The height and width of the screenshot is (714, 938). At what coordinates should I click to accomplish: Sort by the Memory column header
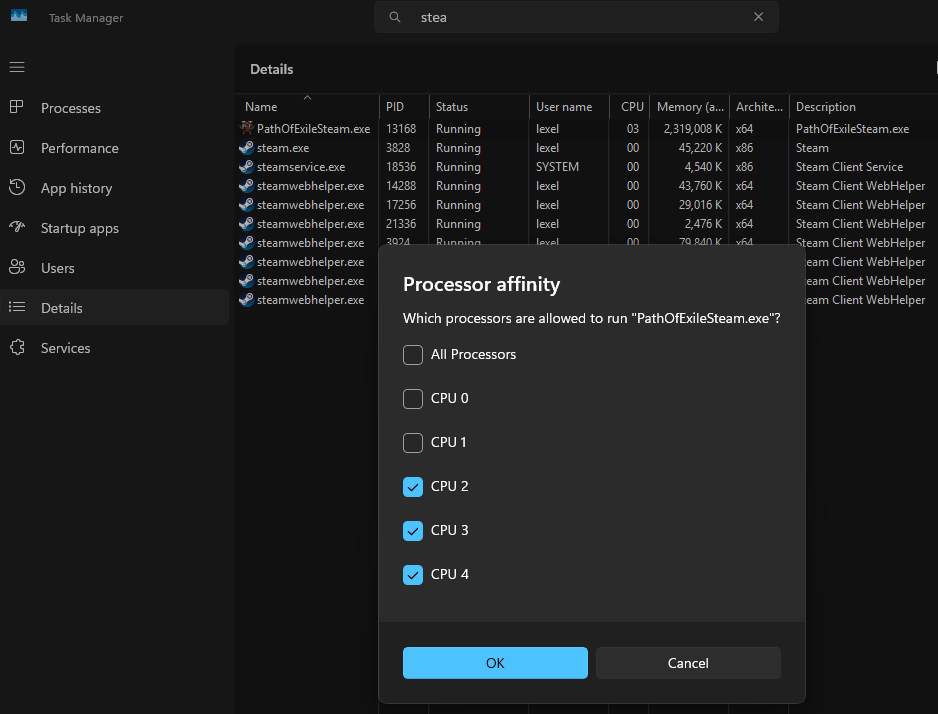click(689, 106)
